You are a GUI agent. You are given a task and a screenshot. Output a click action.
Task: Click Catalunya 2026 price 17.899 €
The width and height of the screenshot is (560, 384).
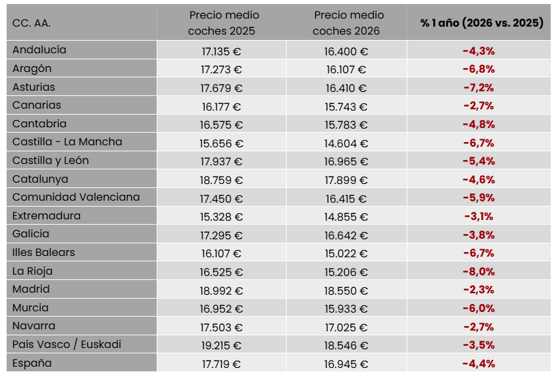click(x=346, y=180)
